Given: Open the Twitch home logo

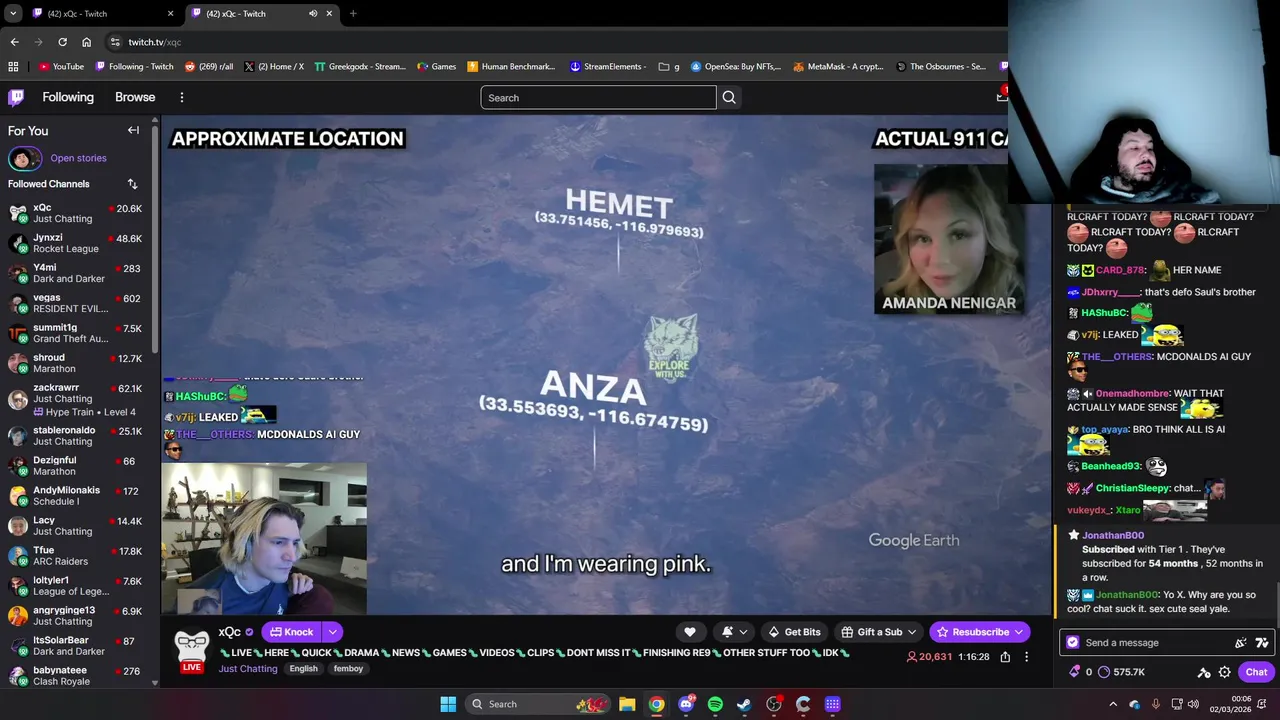Looking at the screenshot, I should (x=16, y=97).
